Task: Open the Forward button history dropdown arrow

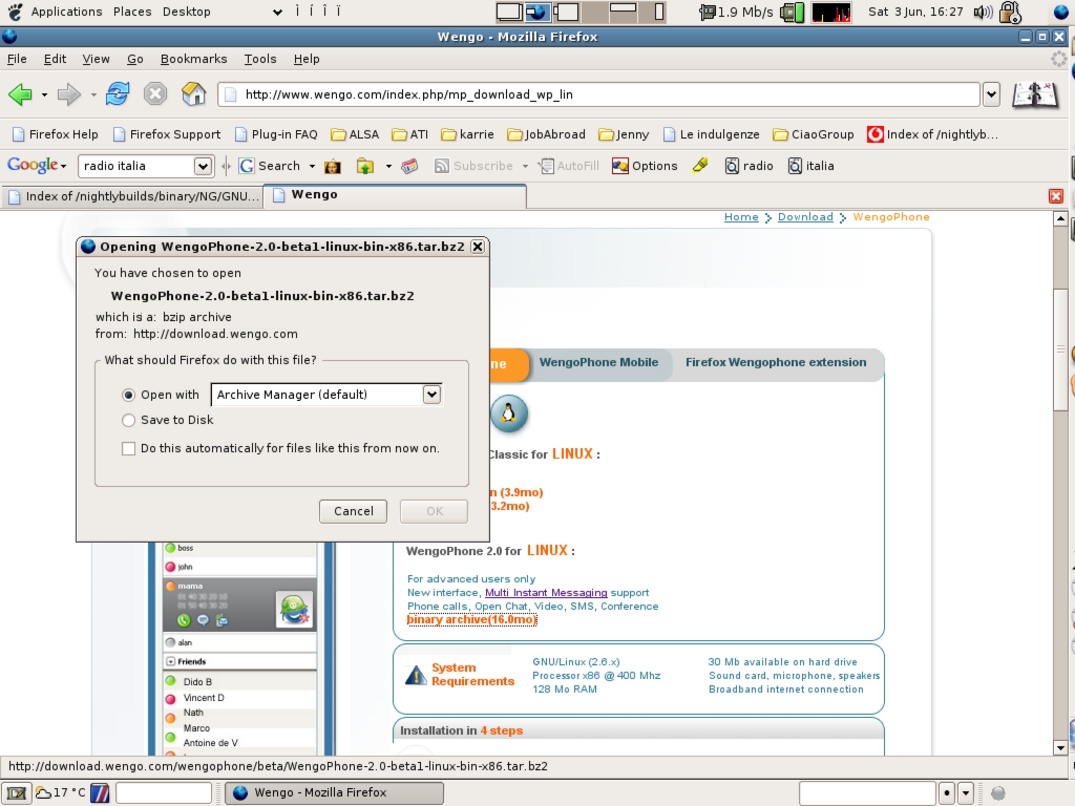Action: tap(93, 95)
